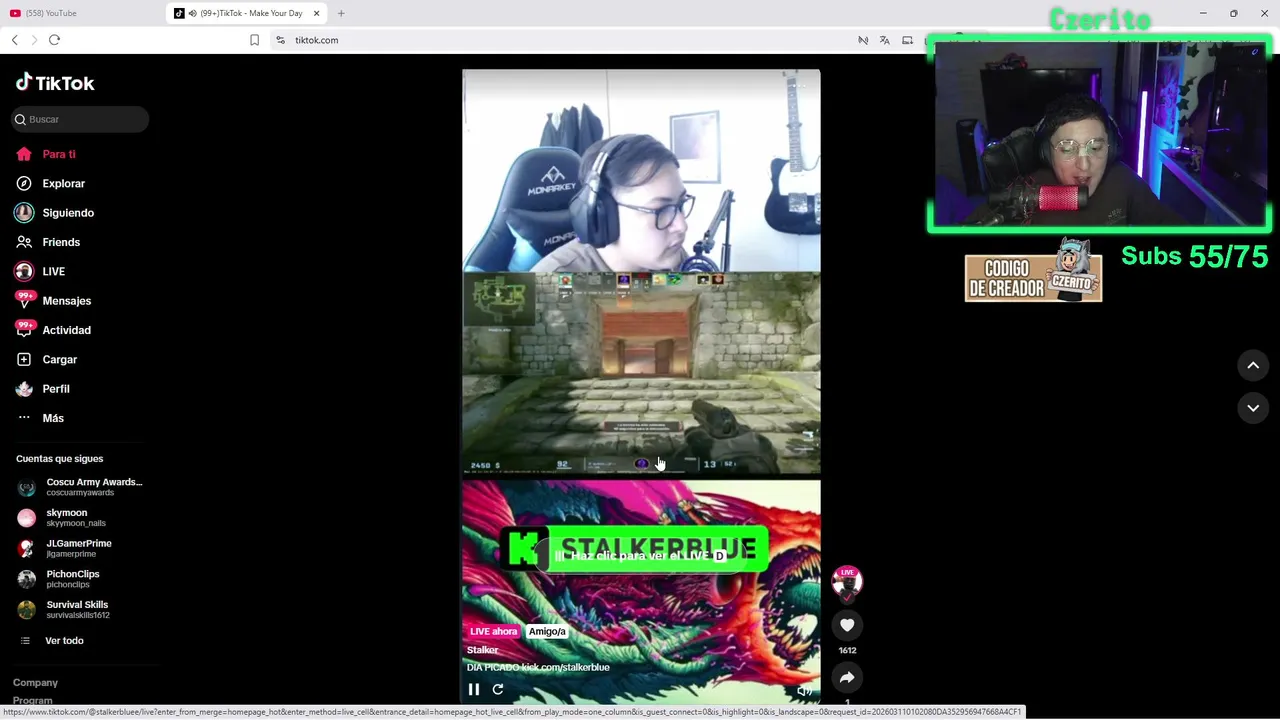The height and width of the screenshot is (720, 1280).
Task: Toggle the video volume icon
Action: click(804, 690)
